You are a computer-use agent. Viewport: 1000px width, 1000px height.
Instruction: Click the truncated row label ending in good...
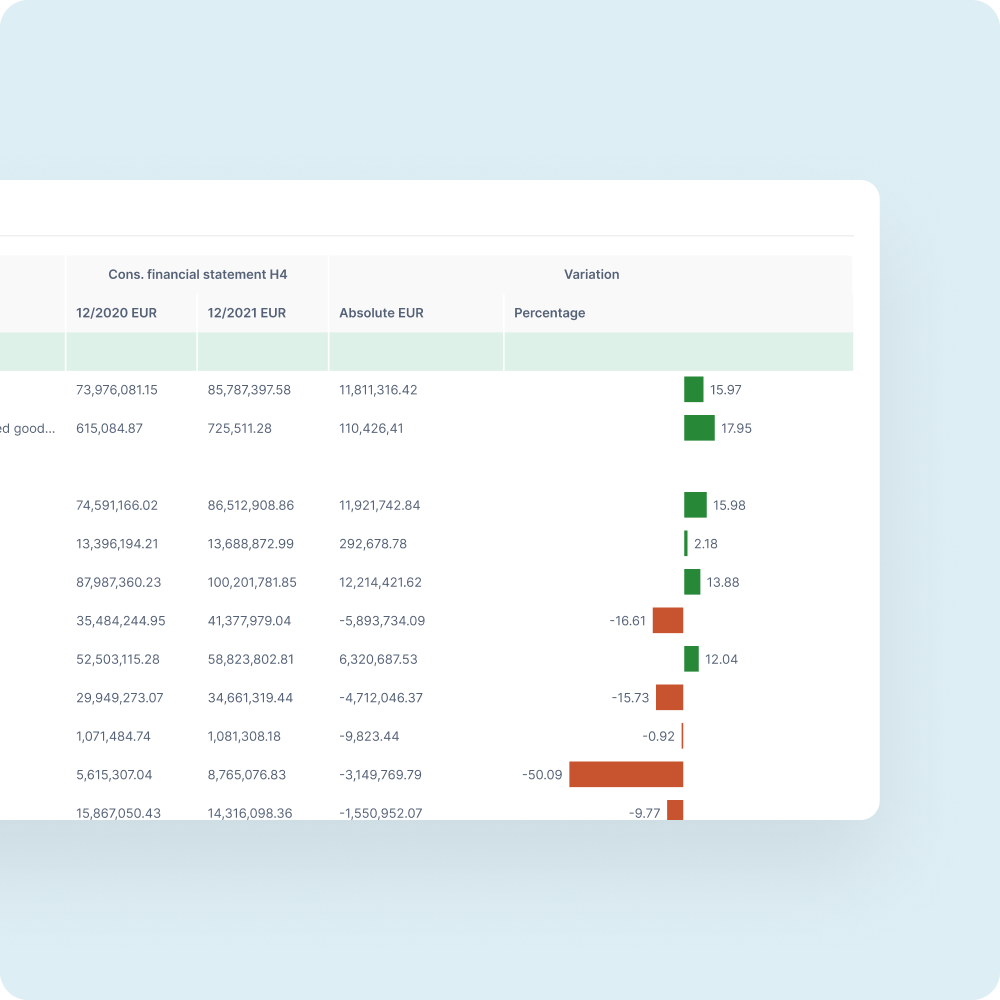click(27, 428)
